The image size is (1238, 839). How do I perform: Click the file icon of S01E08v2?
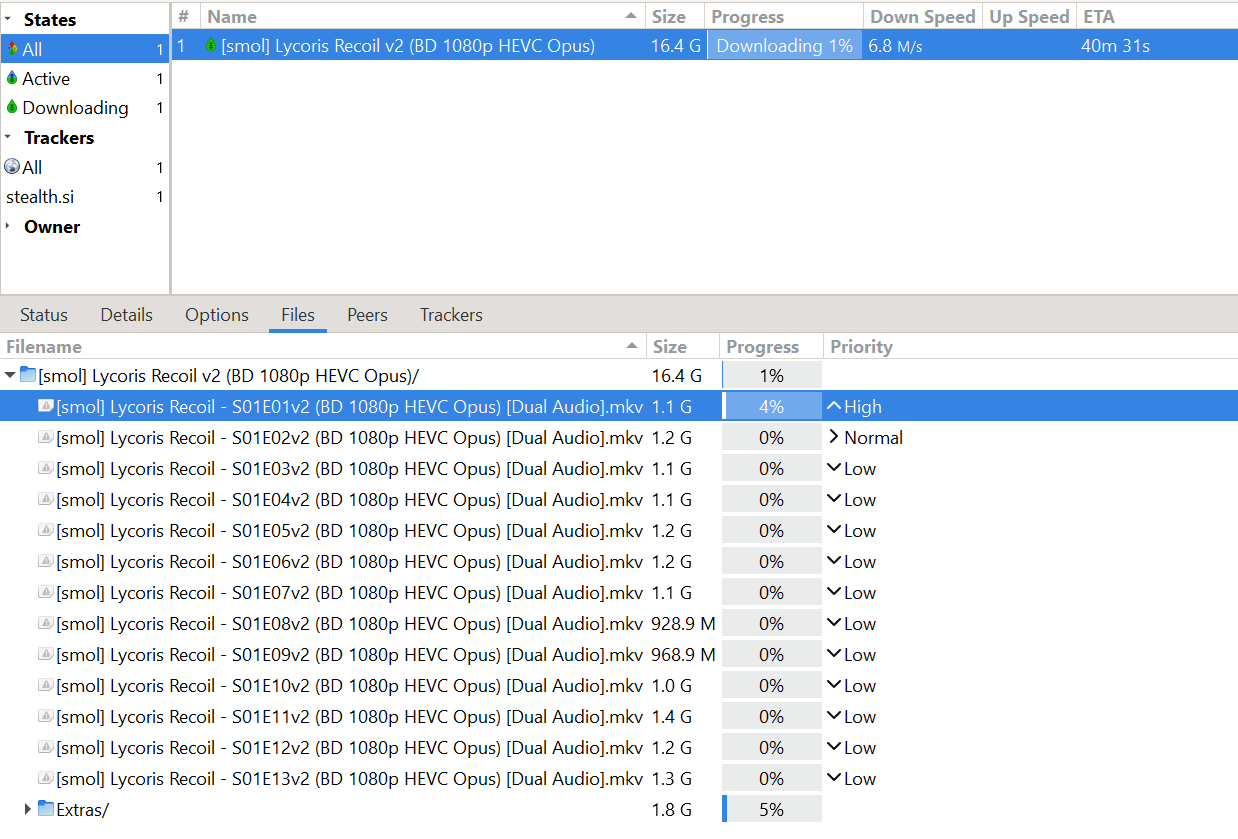click(45, 623)
